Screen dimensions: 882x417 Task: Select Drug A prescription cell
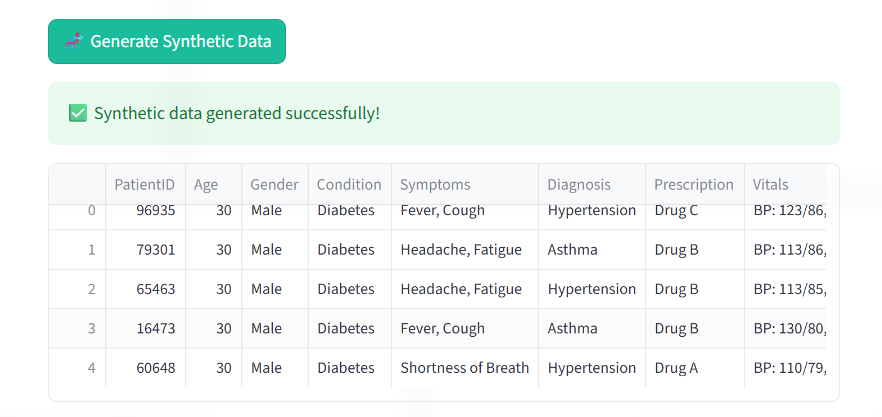tap(677, 368)
